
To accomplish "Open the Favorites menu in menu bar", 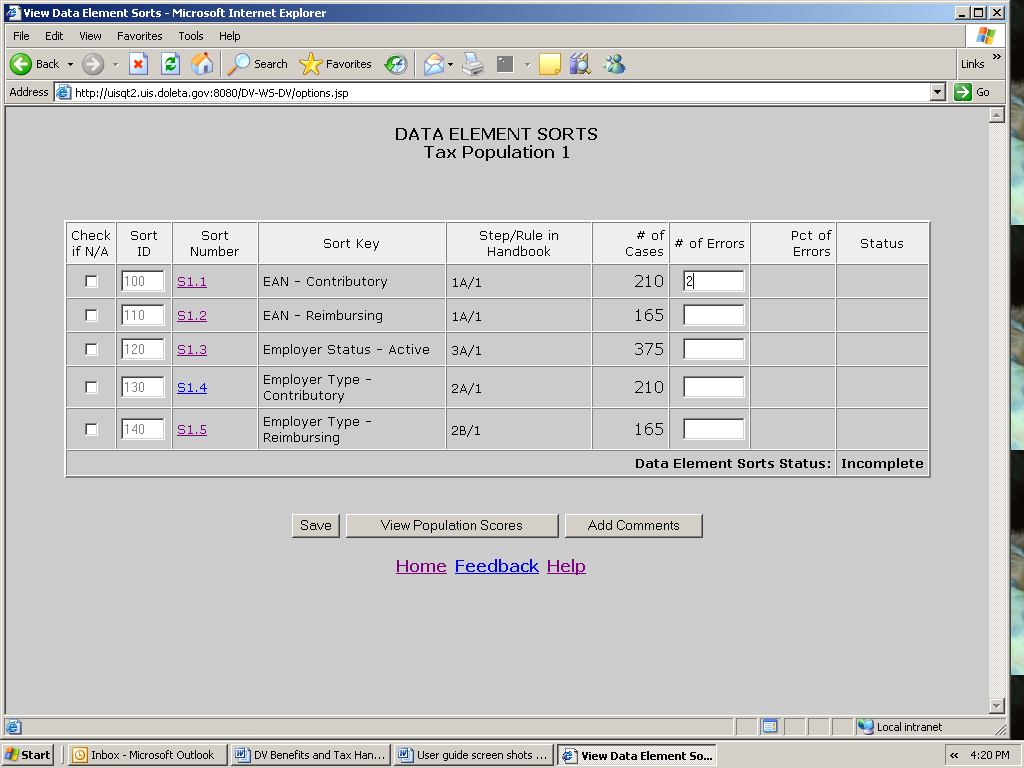I will pos(139,36).
